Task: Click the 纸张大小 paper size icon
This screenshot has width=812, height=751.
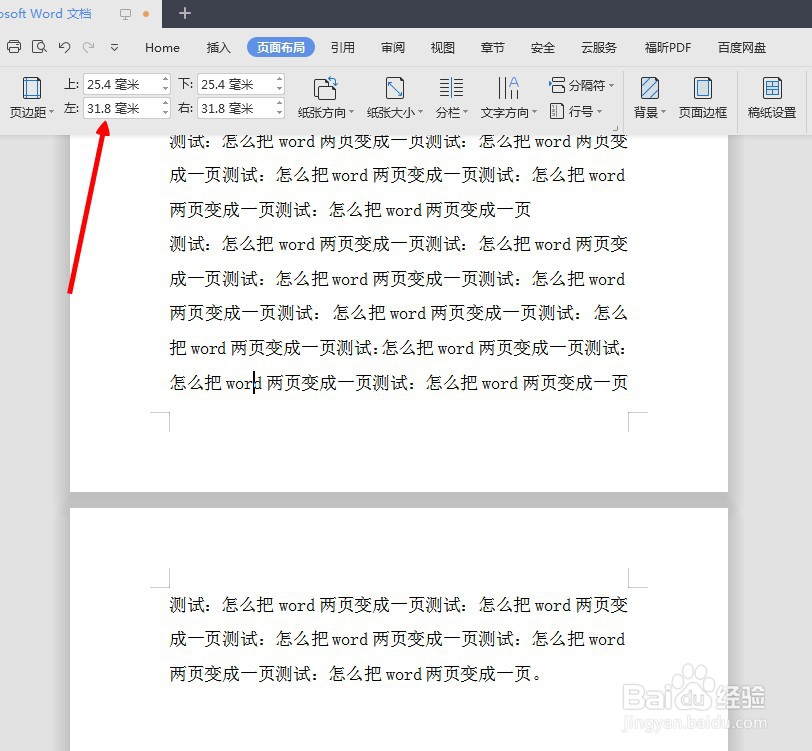Action: 395,88
